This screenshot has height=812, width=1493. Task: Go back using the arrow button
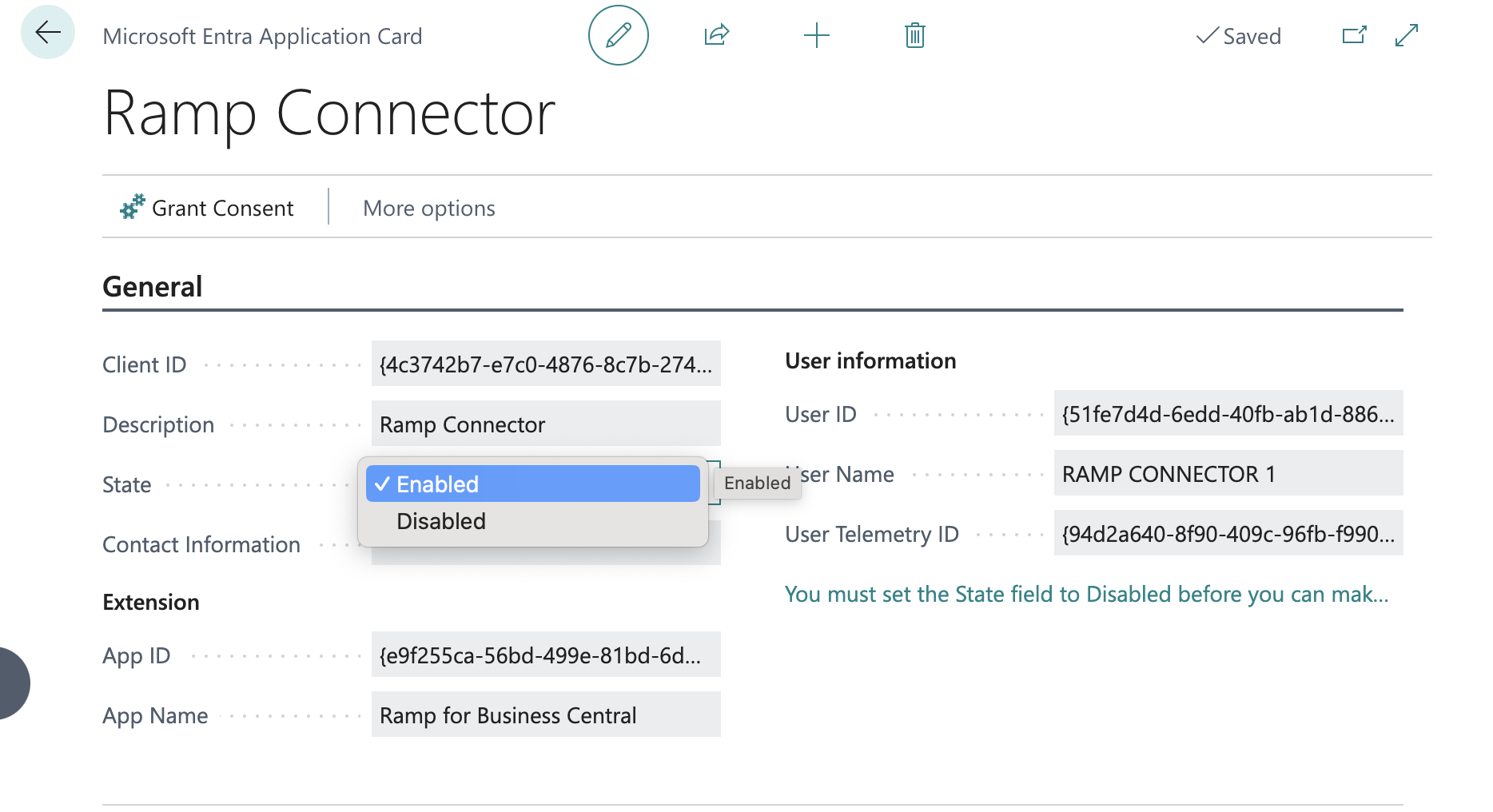click(48, 33)
